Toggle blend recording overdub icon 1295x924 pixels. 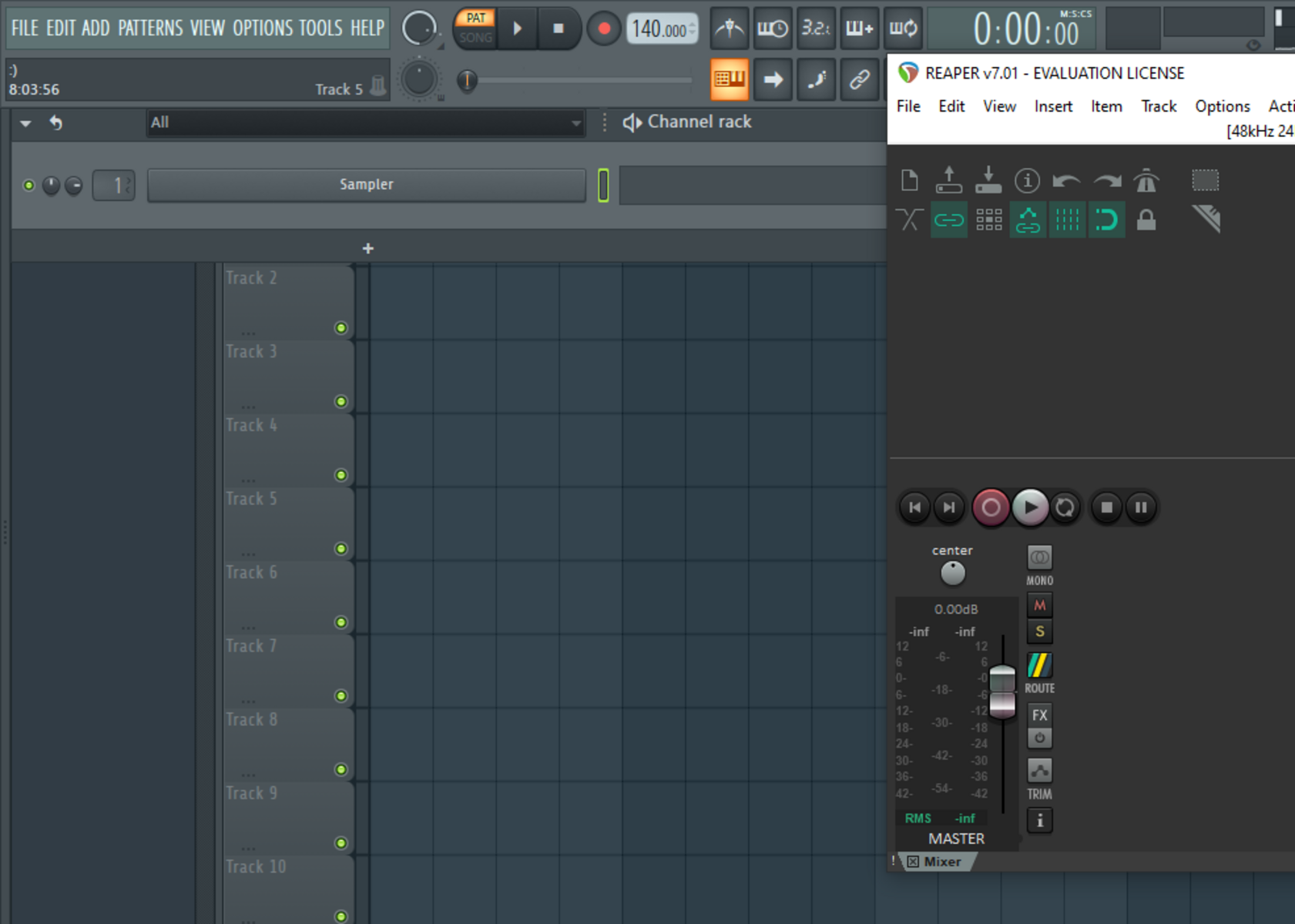[x=860, y=29]
